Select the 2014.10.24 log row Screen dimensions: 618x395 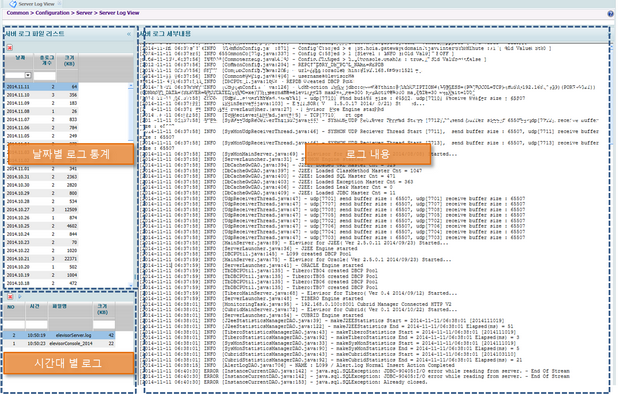[x=42, y=234]
